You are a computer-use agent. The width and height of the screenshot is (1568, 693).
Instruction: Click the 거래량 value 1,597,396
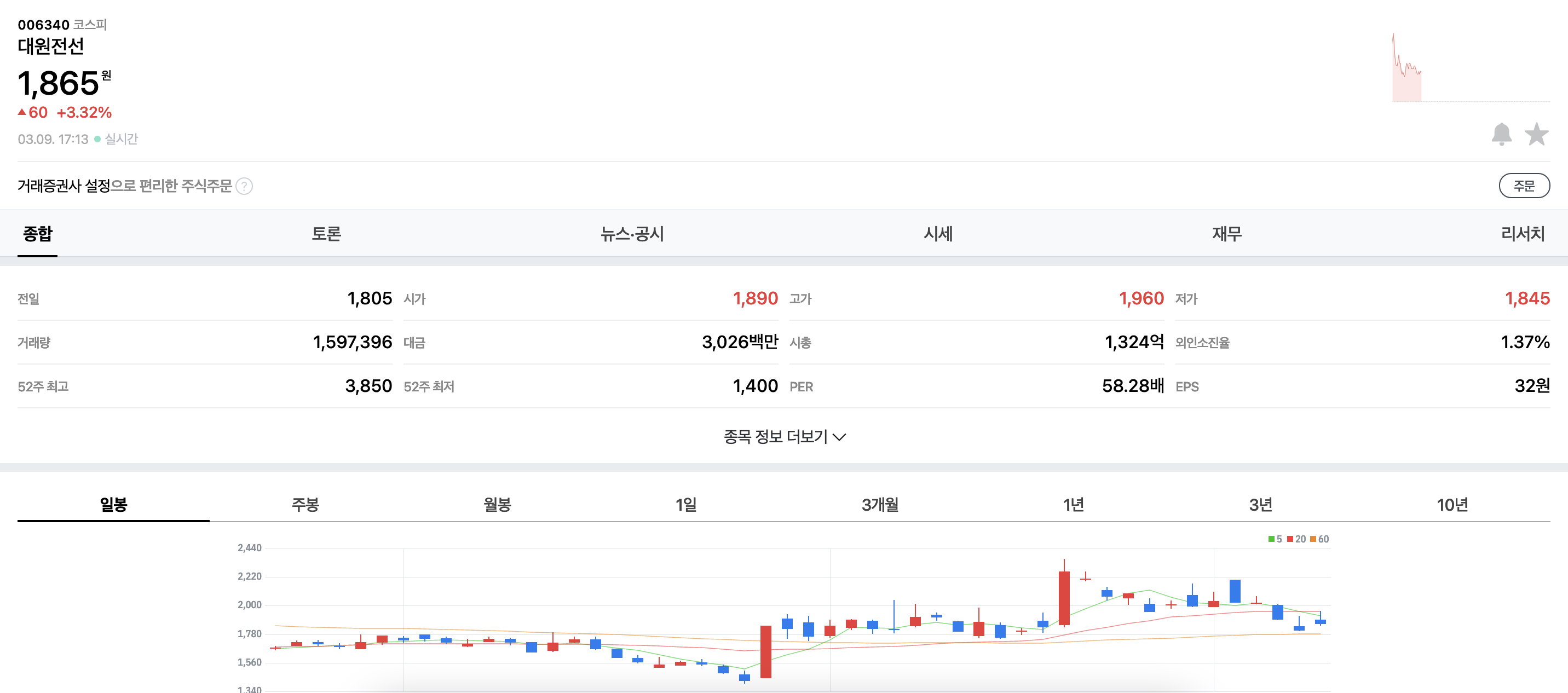click(353, 343)
